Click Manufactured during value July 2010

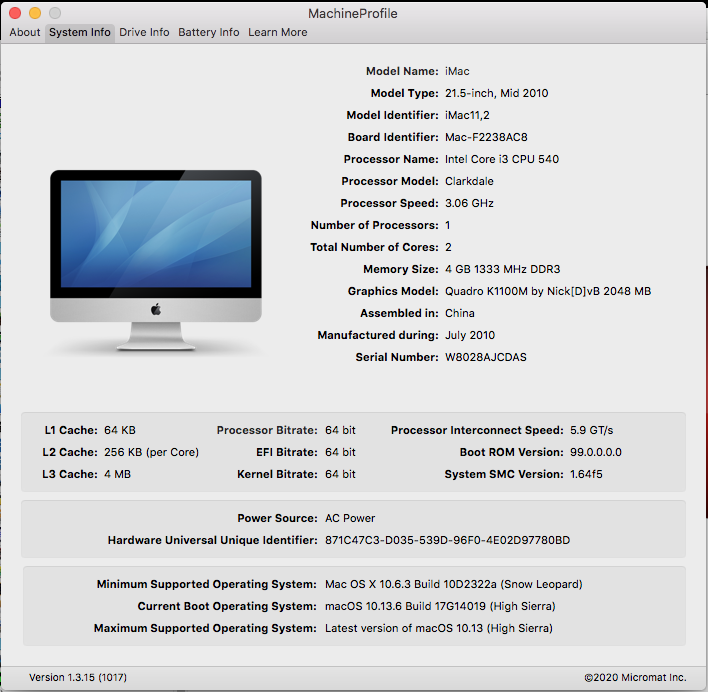(x=470, y=335)
